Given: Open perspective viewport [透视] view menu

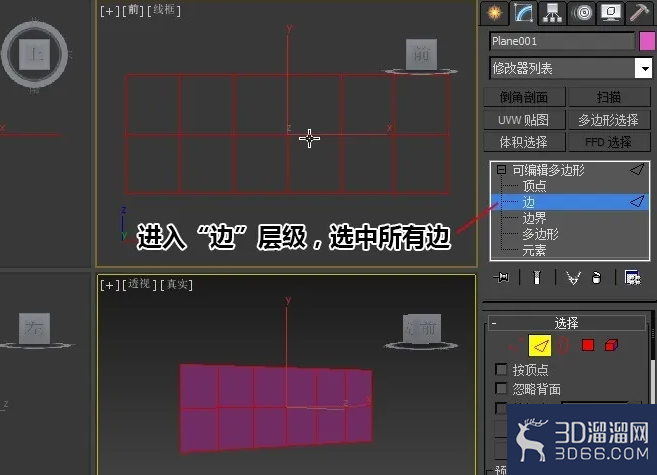Looking at the screenshot, I should (x=140, y=285).
